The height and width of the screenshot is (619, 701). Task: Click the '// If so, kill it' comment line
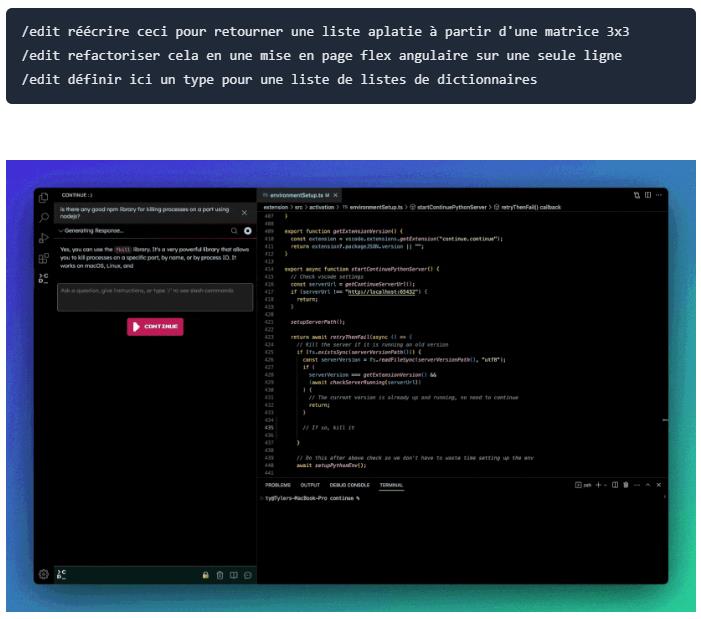pyautogui.click(x=328, y=428)
